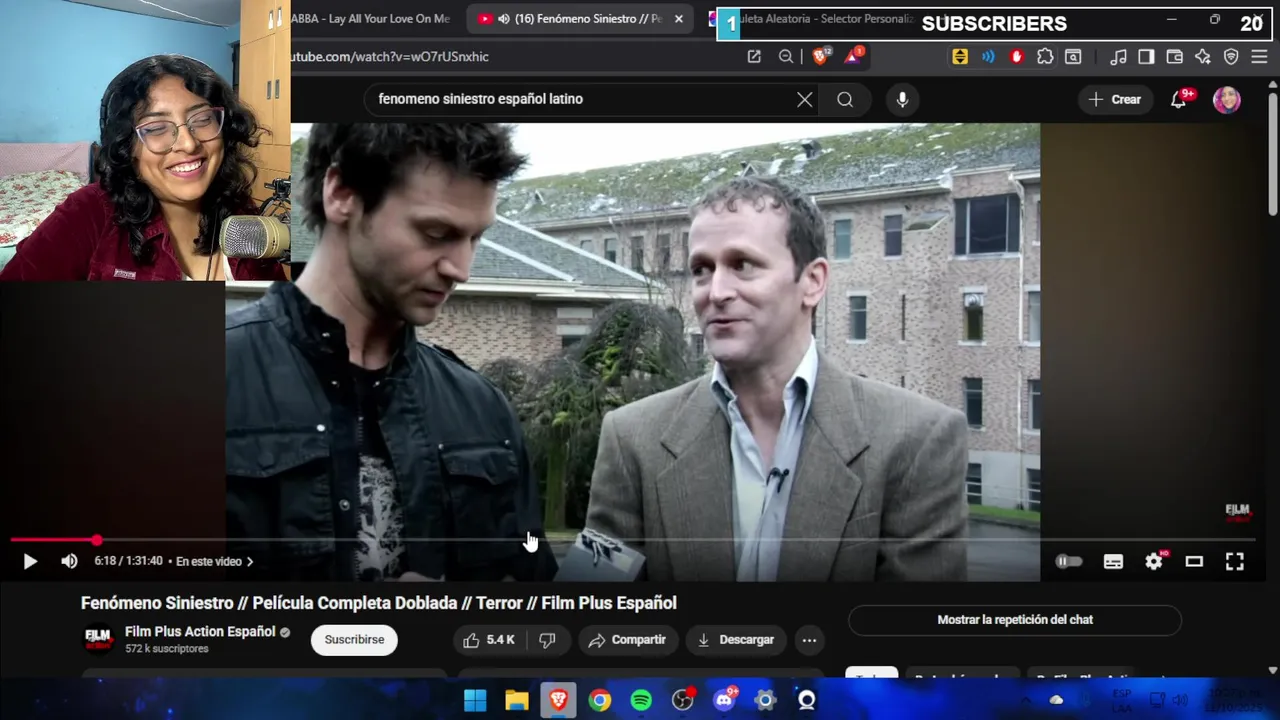The height and width of the screenshot is (720, 1280).
Task: Close the Fenómeno Siniestro browser tab
Action: click(x=679, y=19)
